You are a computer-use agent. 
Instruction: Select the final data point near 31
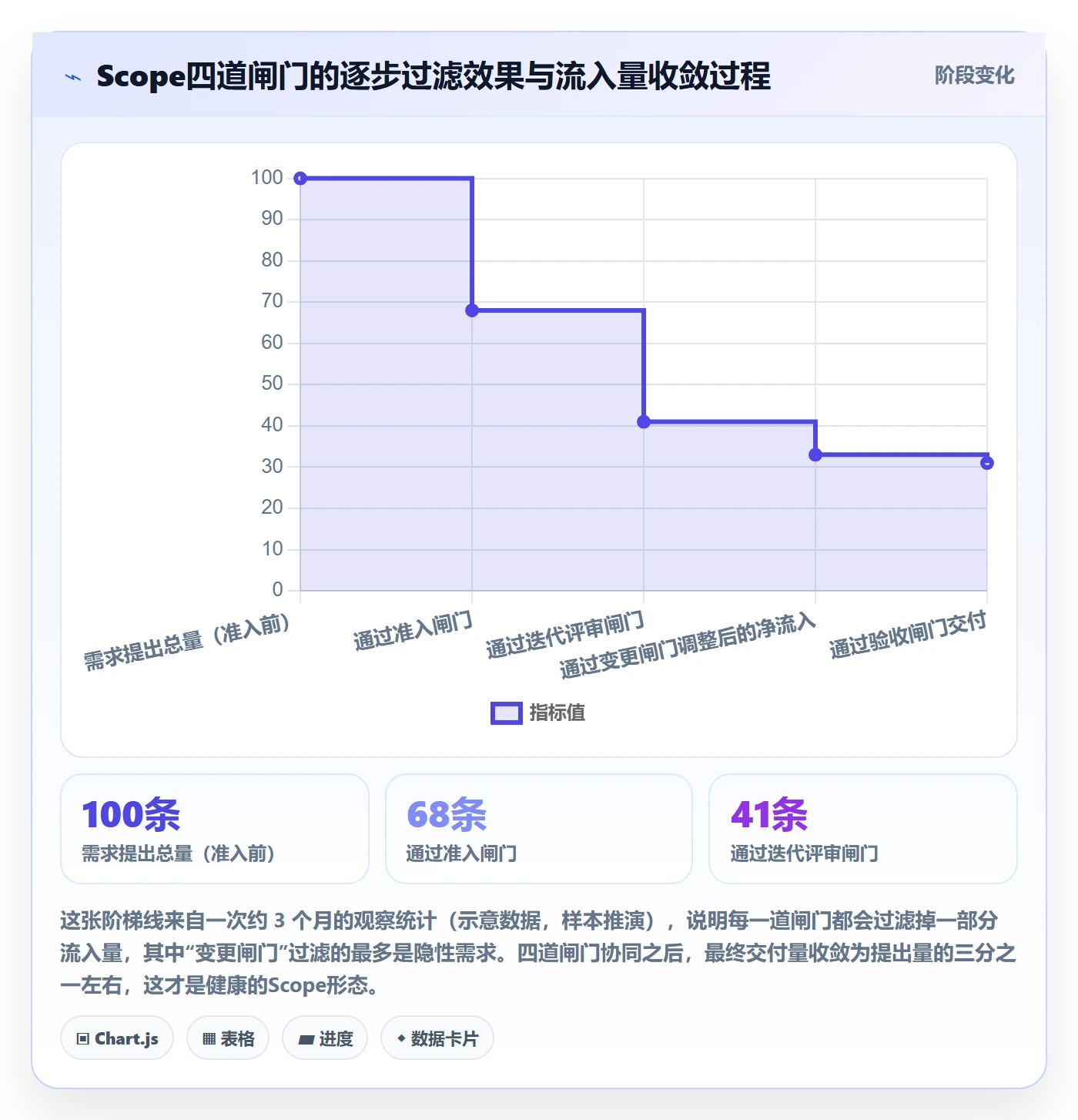click(987, 463)
